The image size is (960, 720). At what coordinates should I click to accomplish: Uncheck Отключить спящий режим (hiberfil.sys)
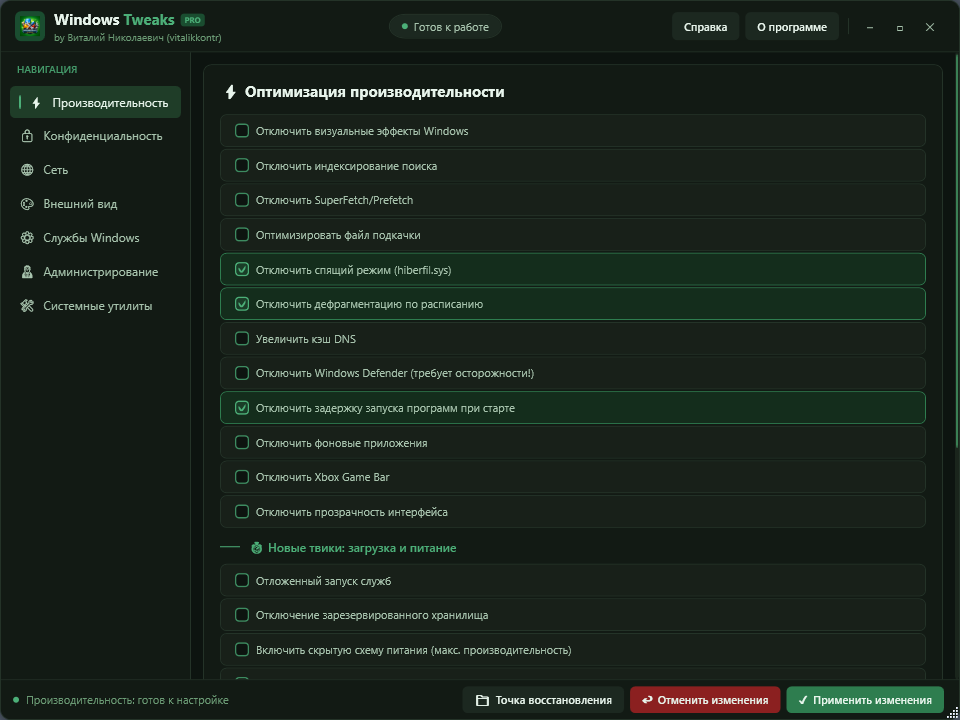(x=242, y=269)
